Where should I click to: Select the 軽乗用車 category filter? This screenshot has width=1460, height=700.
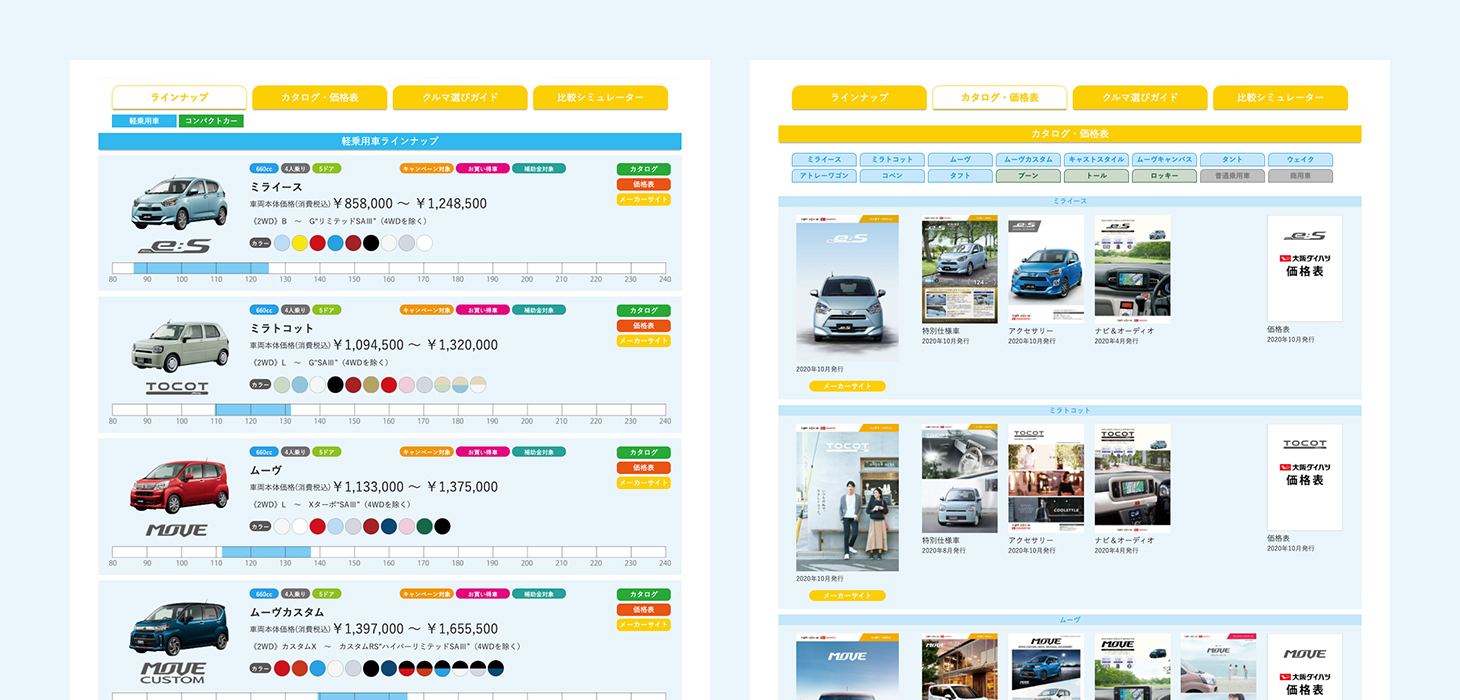144,121
